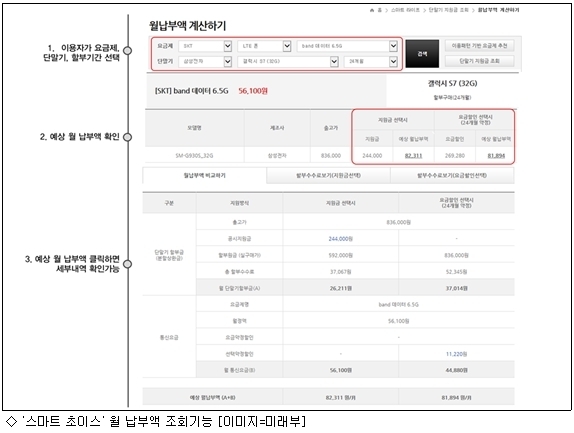Screen dimensions: 574x433
Task: Click 이용패턴 기반 요금제 추천 button
Action: (479, 46)
